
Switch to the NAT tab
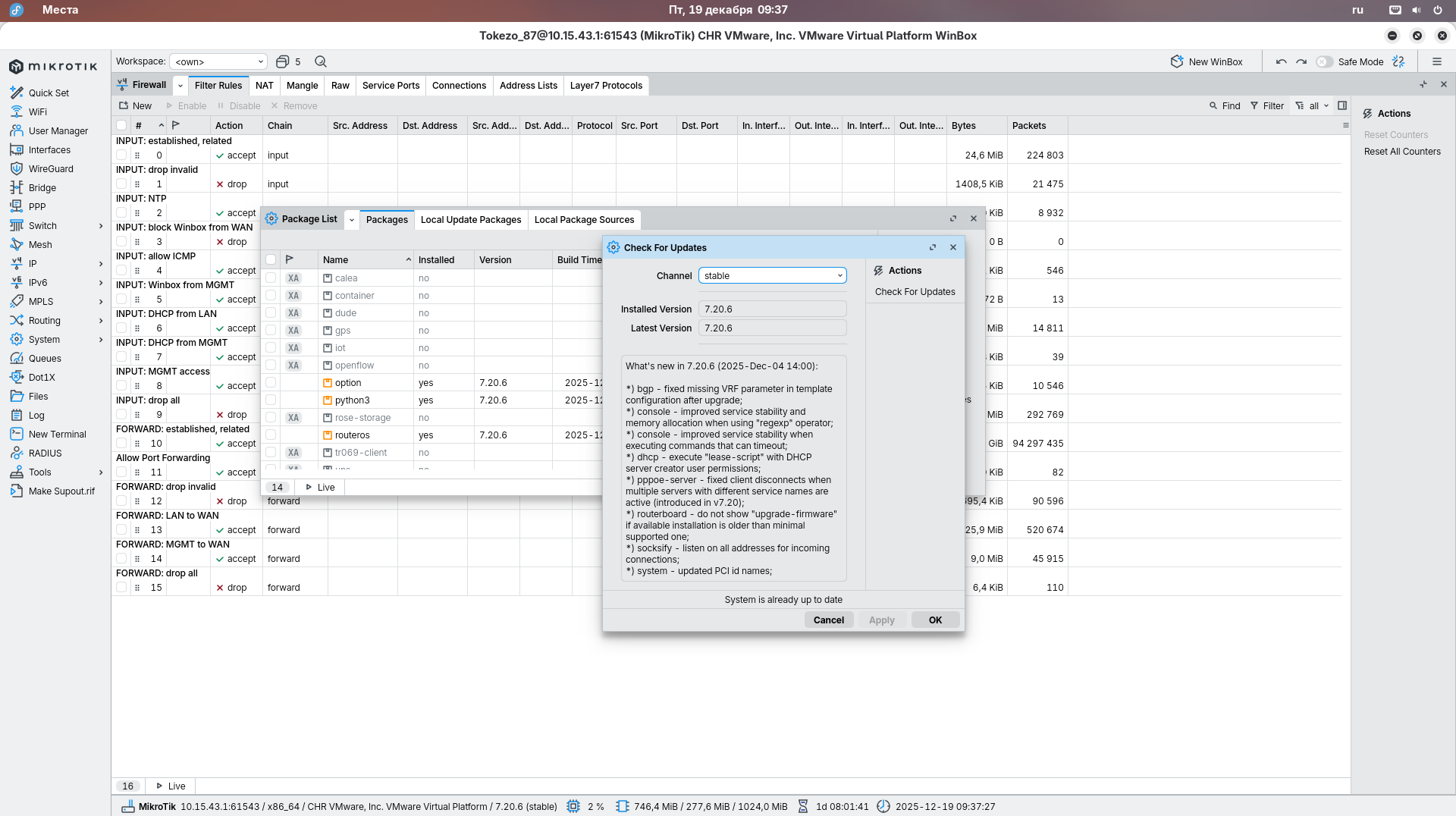pos(264,85)
